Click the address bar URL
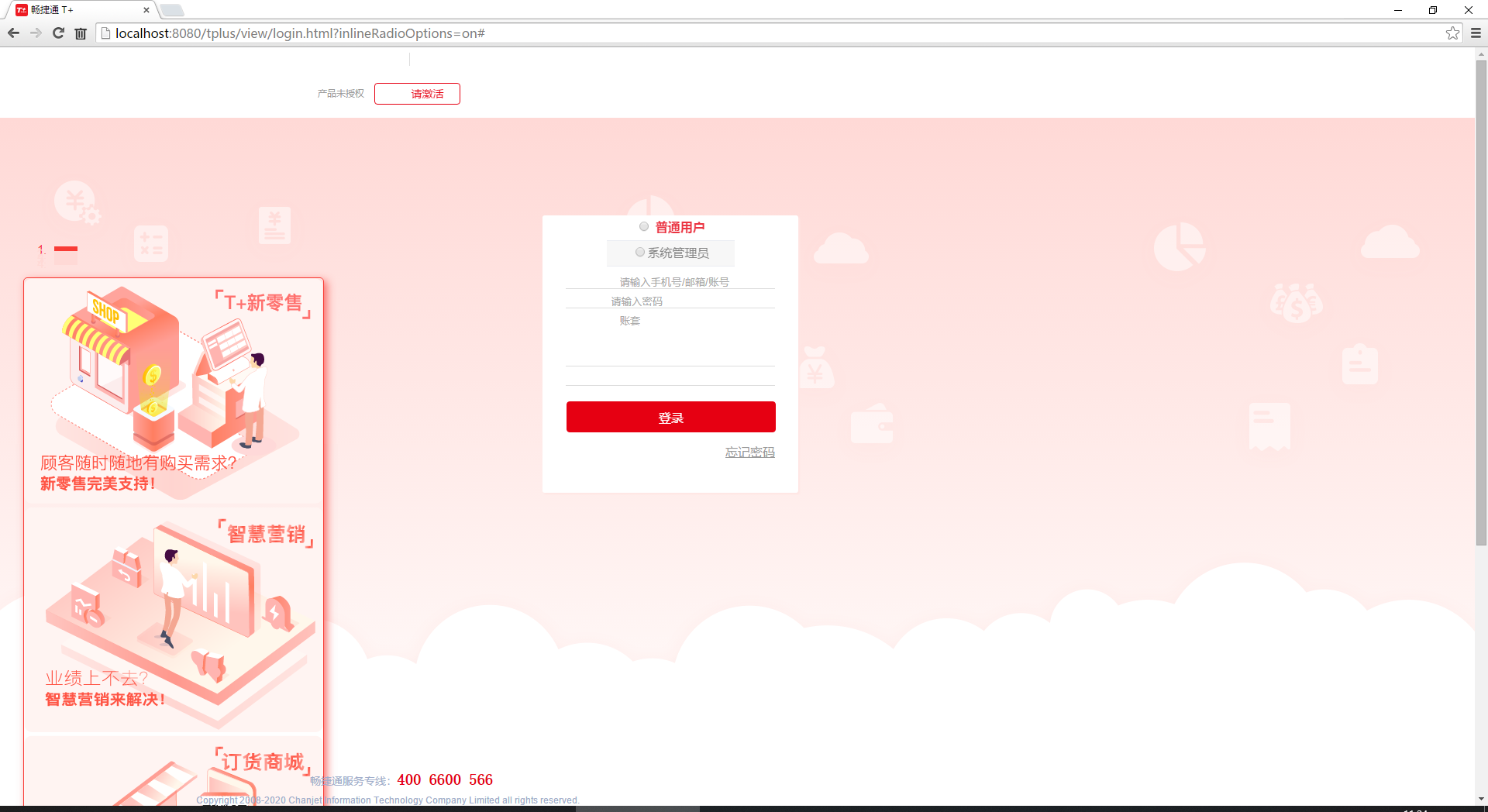 (x=300, y=33)
